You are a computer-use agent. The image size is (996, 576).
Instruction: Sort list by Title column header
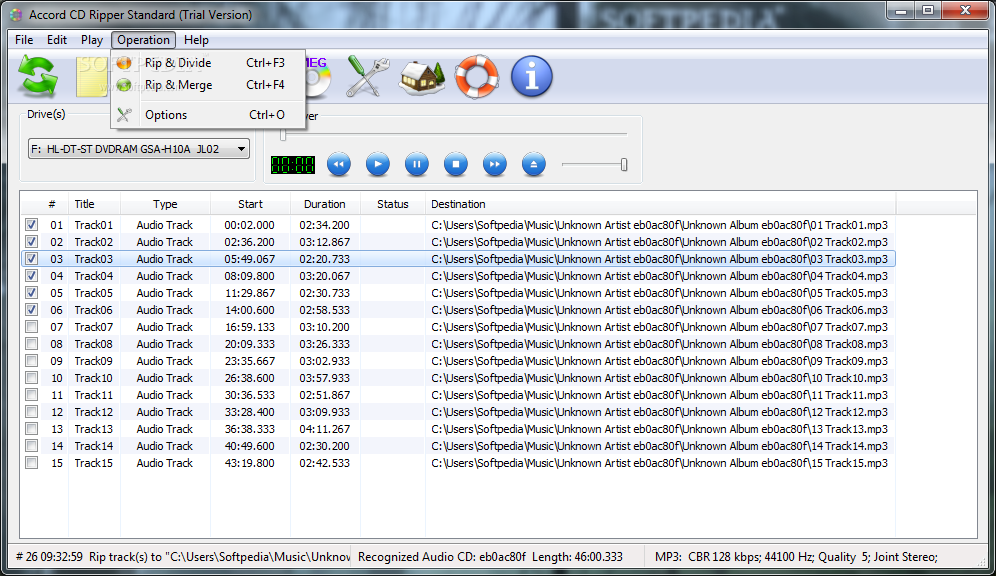point(94,204)
